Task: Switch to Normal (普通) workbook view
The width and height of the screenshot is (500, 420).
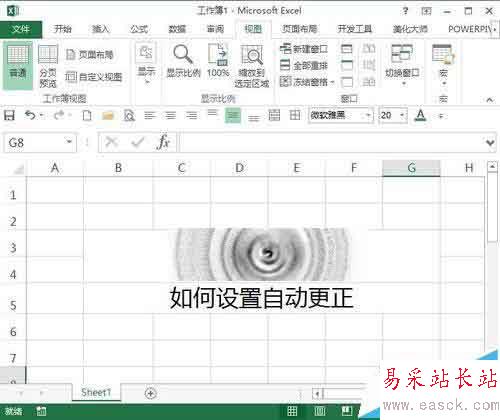Action: pos(18,65)
